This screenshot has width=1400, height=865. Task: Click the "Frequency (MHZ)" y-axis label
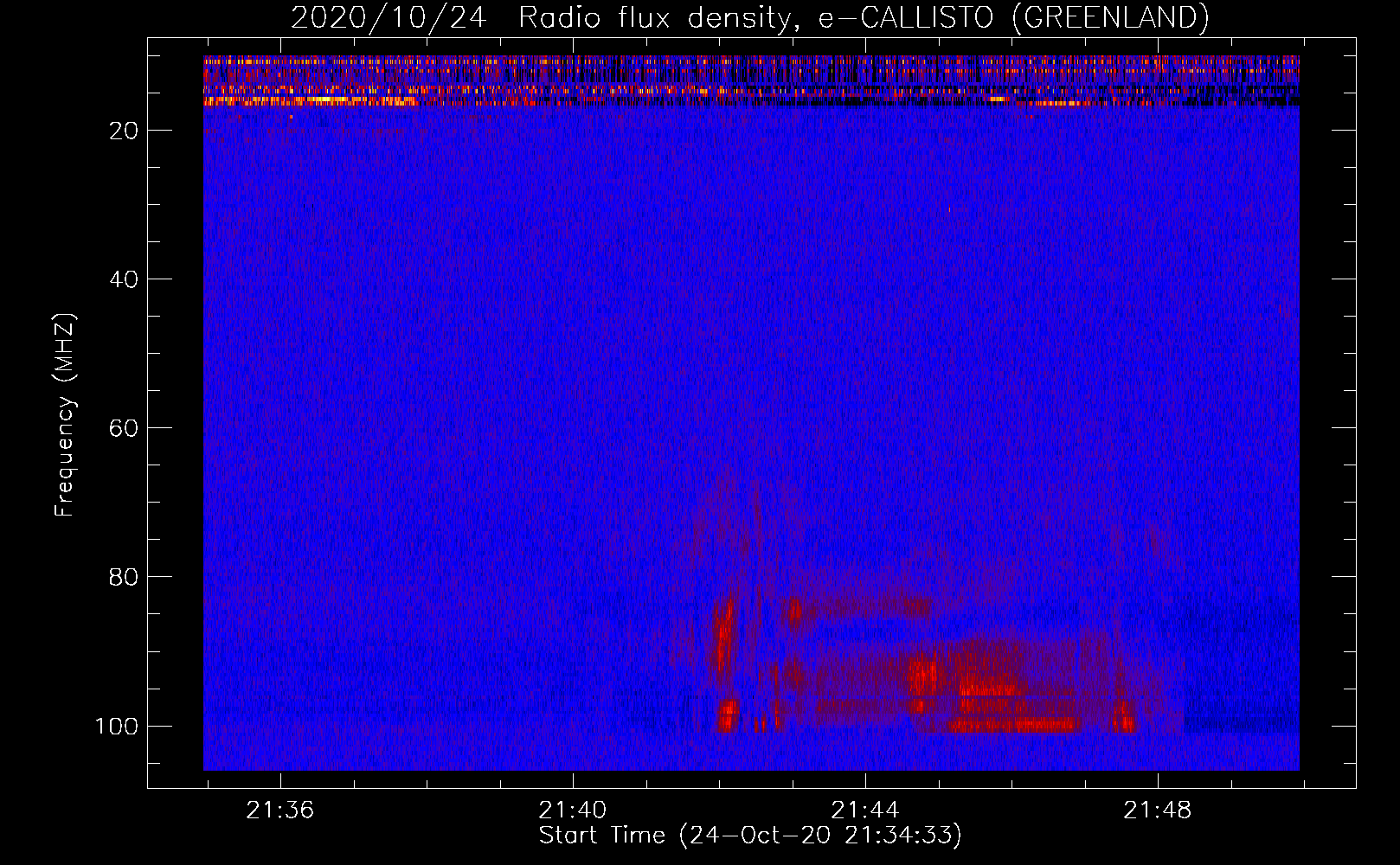point(65,415)
